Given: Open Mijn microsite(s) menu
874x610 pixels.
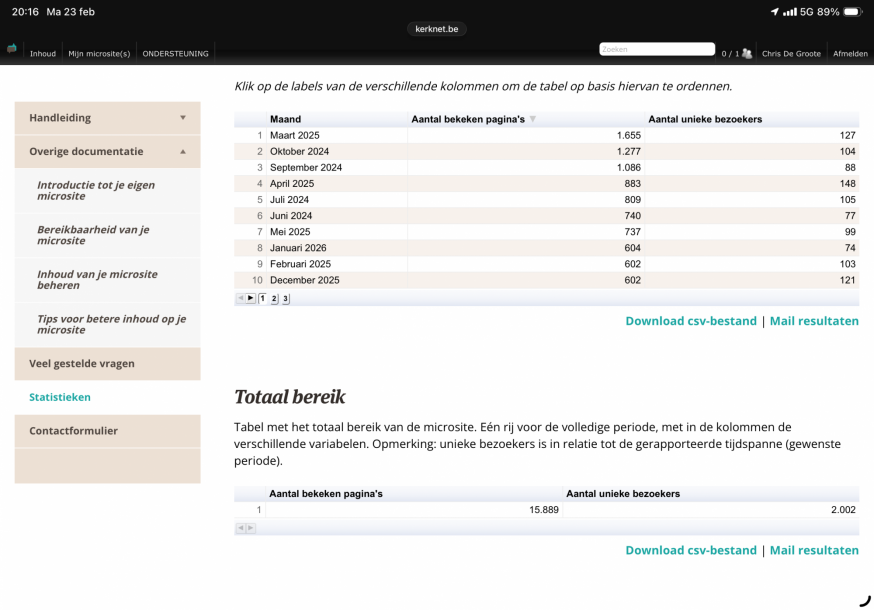Looking at the screenshot, I should pos(99,53).
